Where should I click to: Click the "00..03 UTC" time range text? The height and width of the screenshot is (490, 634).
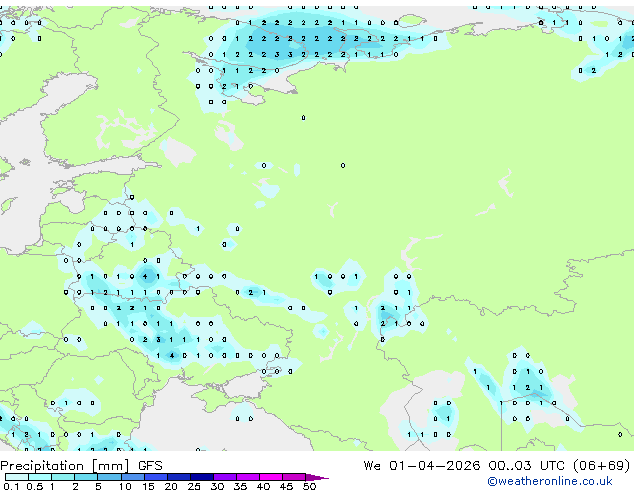coord(526,465)
